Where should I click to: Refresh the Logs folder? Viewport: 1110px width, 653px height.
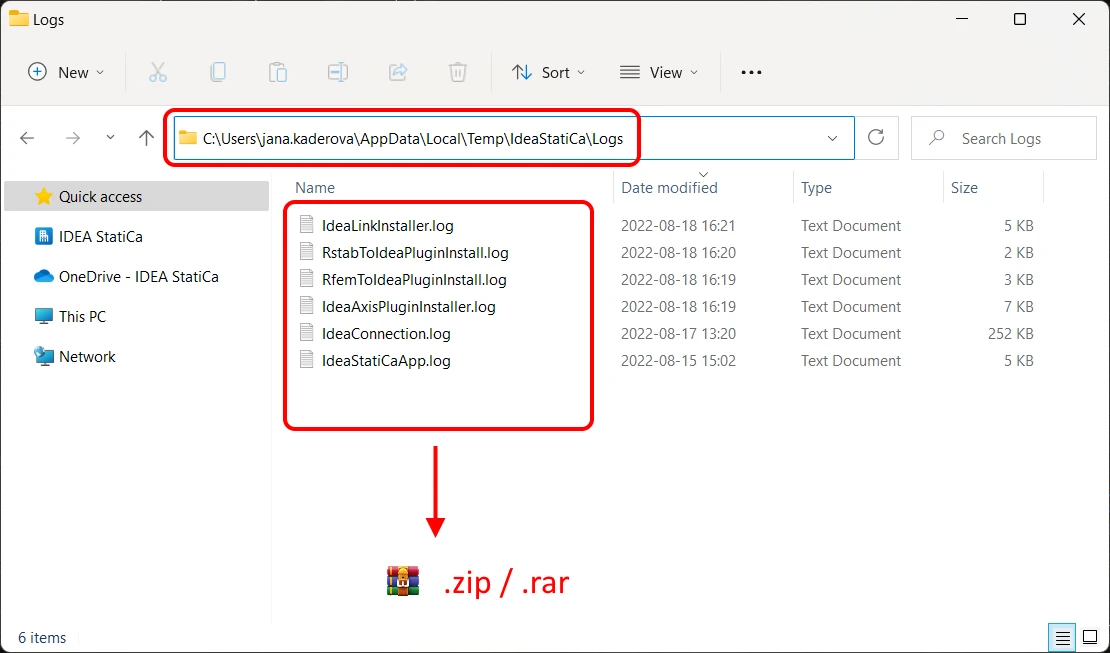pyautogui.click(x=876, y=137)
